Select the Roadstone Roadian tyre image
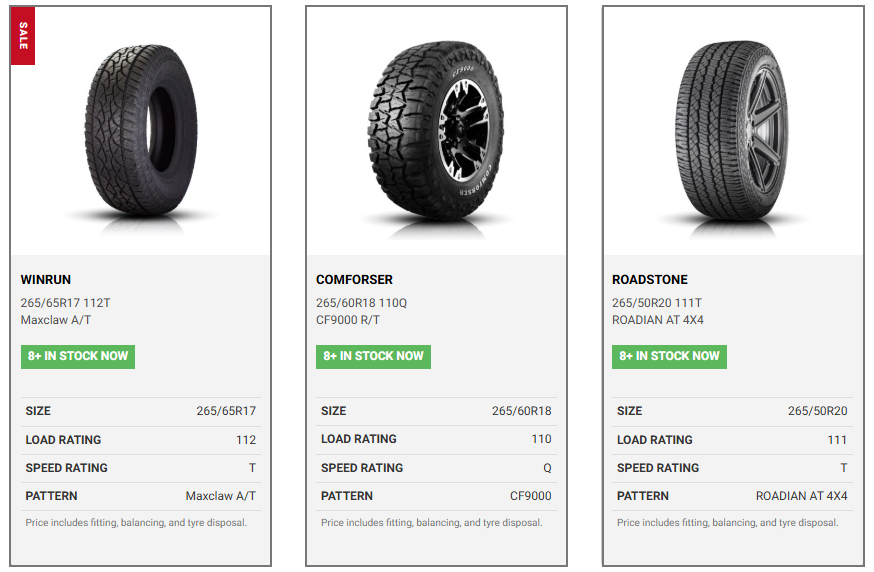The width and height of the screenshot is (874, 572). click(x=732, y=130)
